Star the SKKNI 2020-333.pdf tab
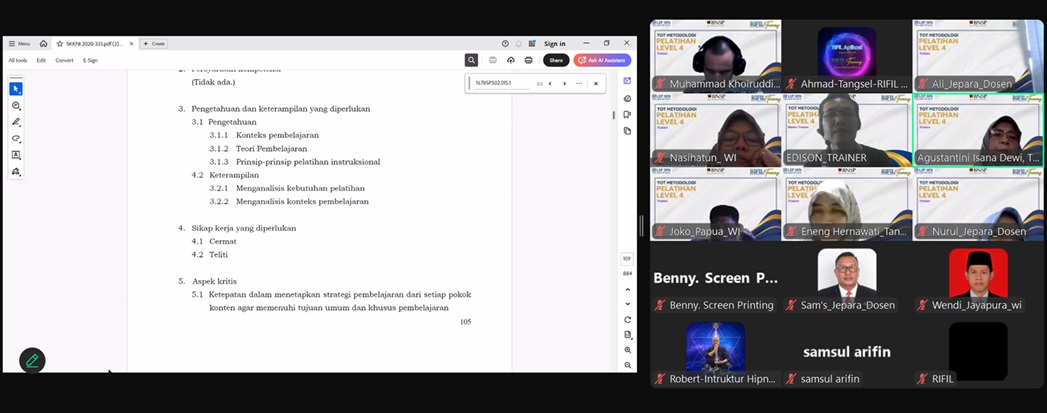 coord(60,44)
